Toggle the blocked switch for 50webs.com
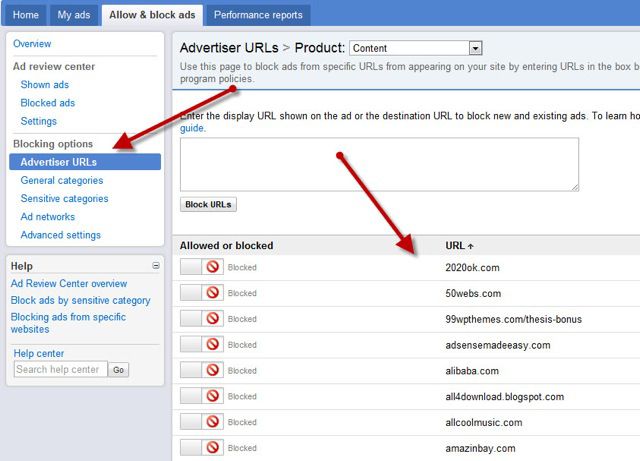 (201, 294)
